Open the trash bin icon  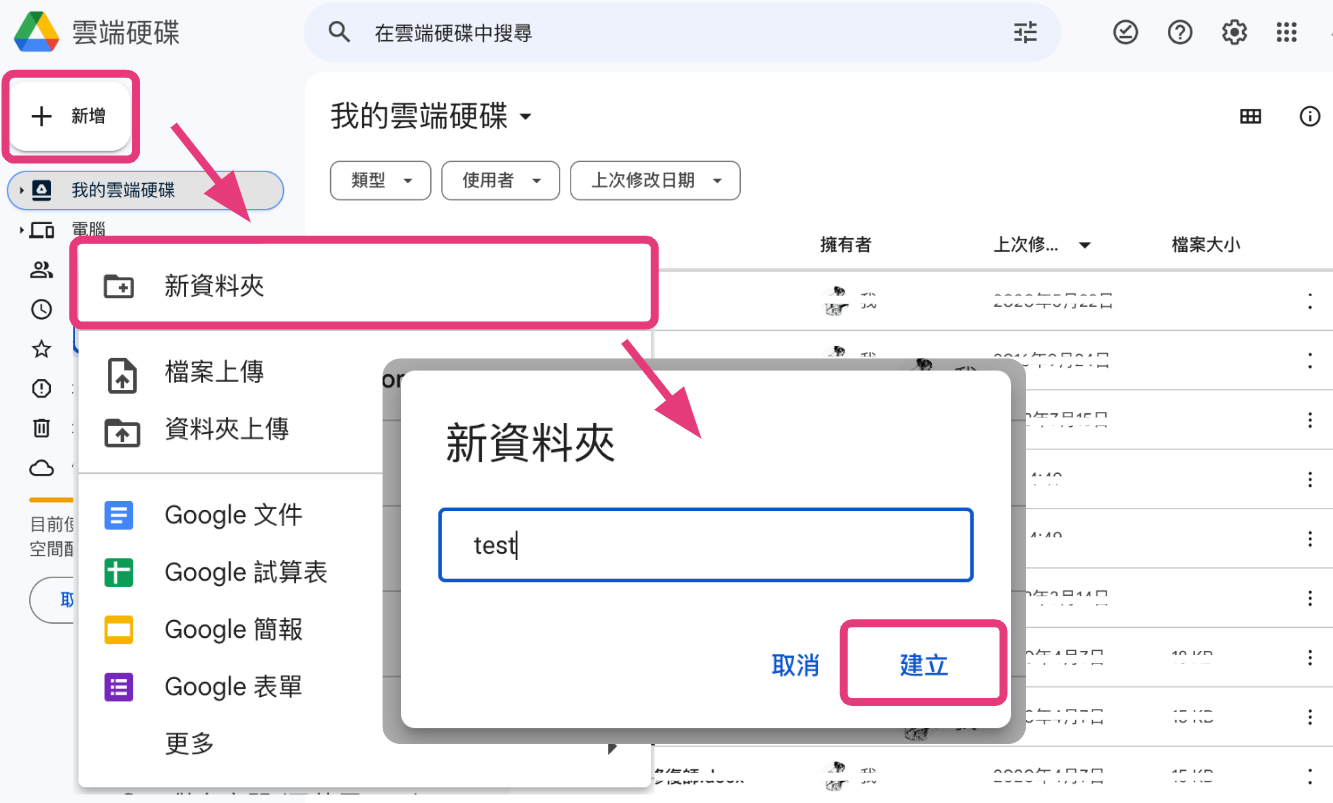point(41,428)
